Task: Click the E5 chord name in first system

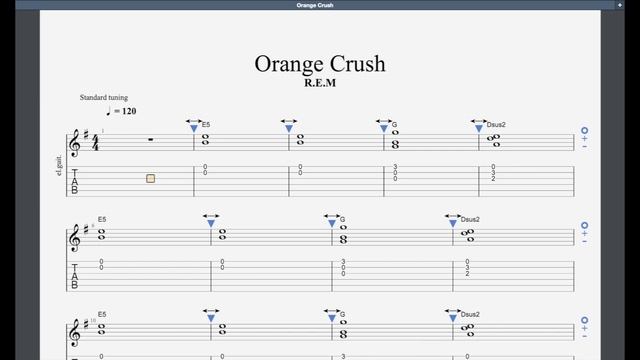Action: 206,125
